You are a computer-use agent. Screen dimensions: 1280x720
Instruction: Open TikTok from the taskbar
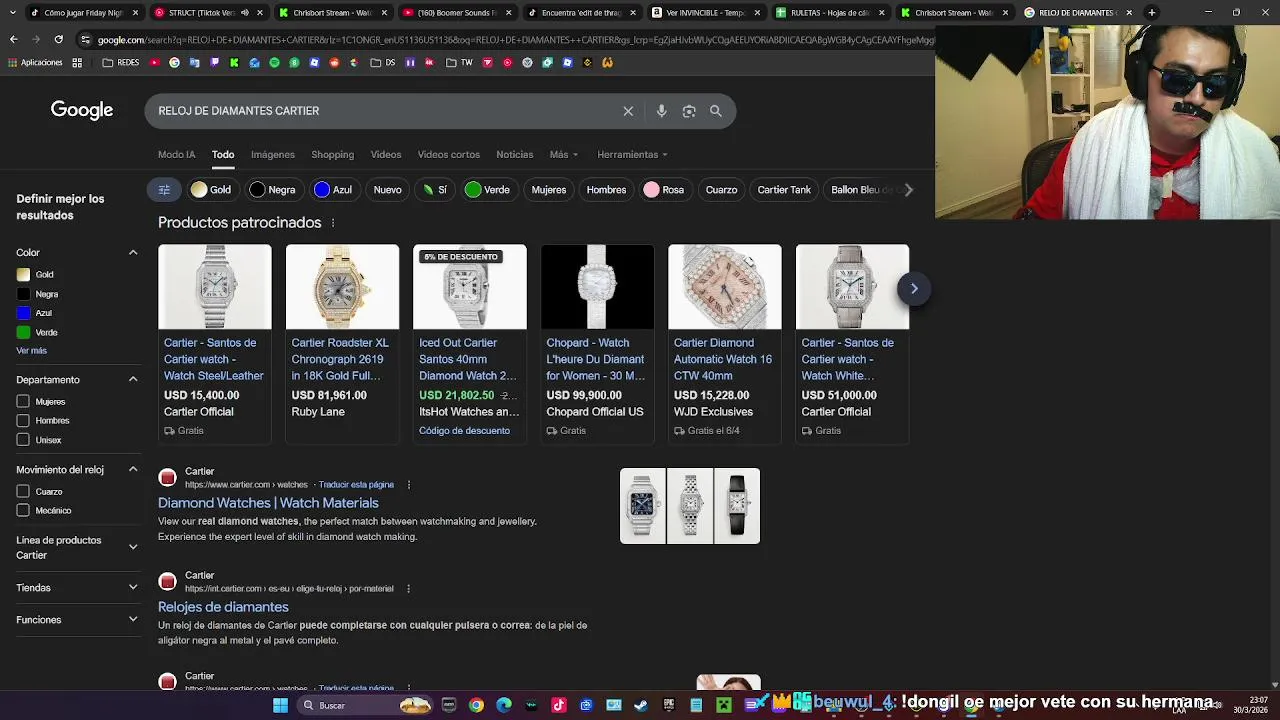(559, 705)
